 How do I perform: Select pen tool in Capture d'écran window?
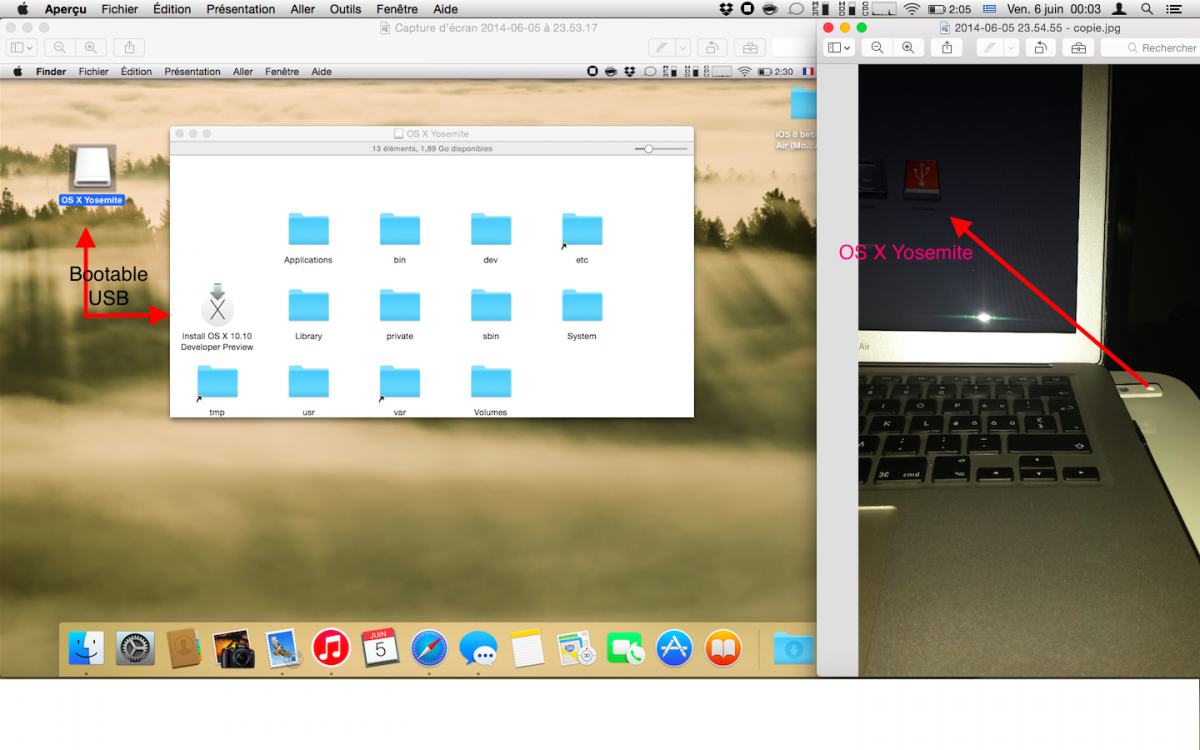(x=661, y=47)
